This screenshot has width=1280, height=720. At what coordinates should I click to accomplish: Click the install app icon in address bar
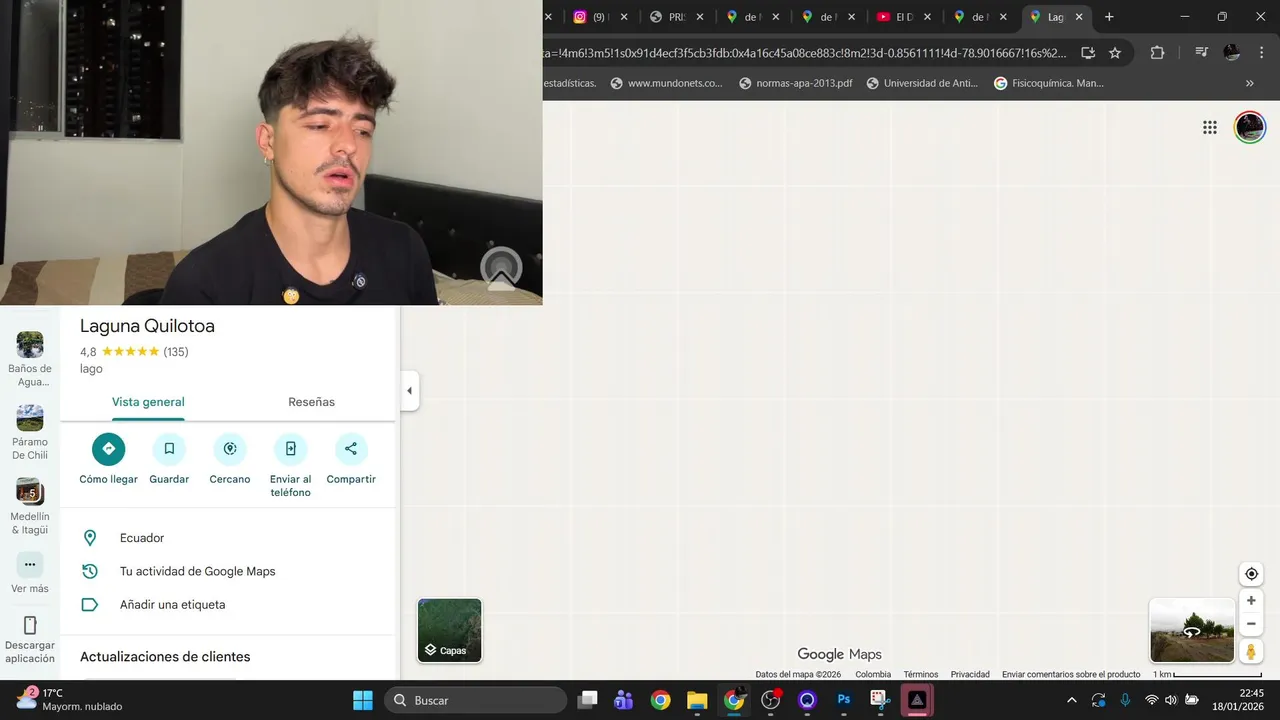[1088, 53]
